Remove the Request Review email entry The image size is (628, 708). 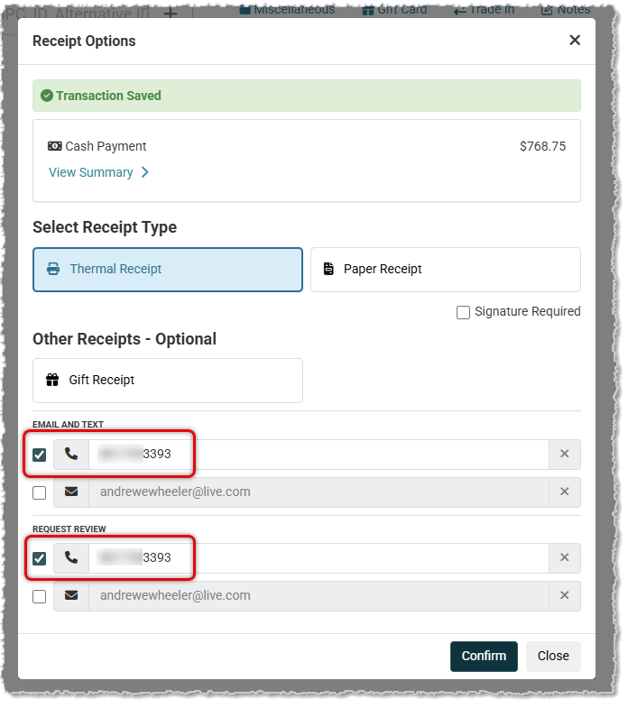point(564,596)
